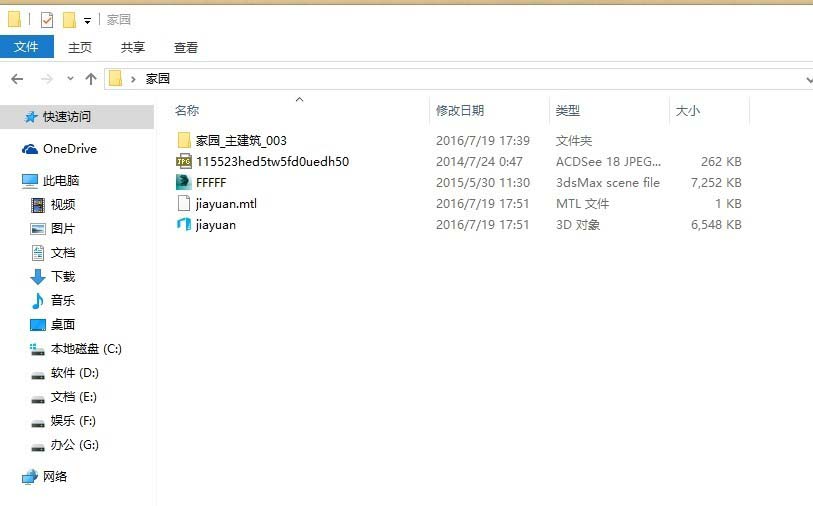Select 此电脑 in the navigation pane

click(61, 180)
